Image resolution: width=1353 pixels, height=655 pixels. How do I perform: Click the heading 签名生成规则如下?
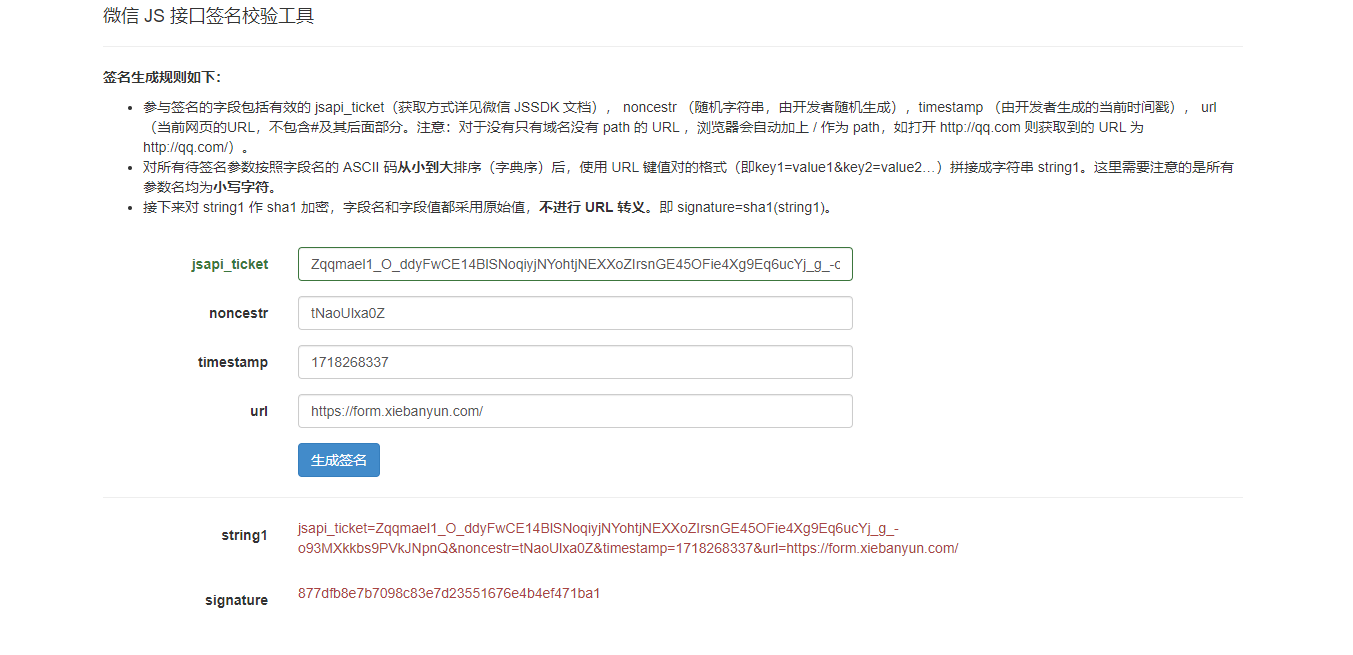click(162, 77)
